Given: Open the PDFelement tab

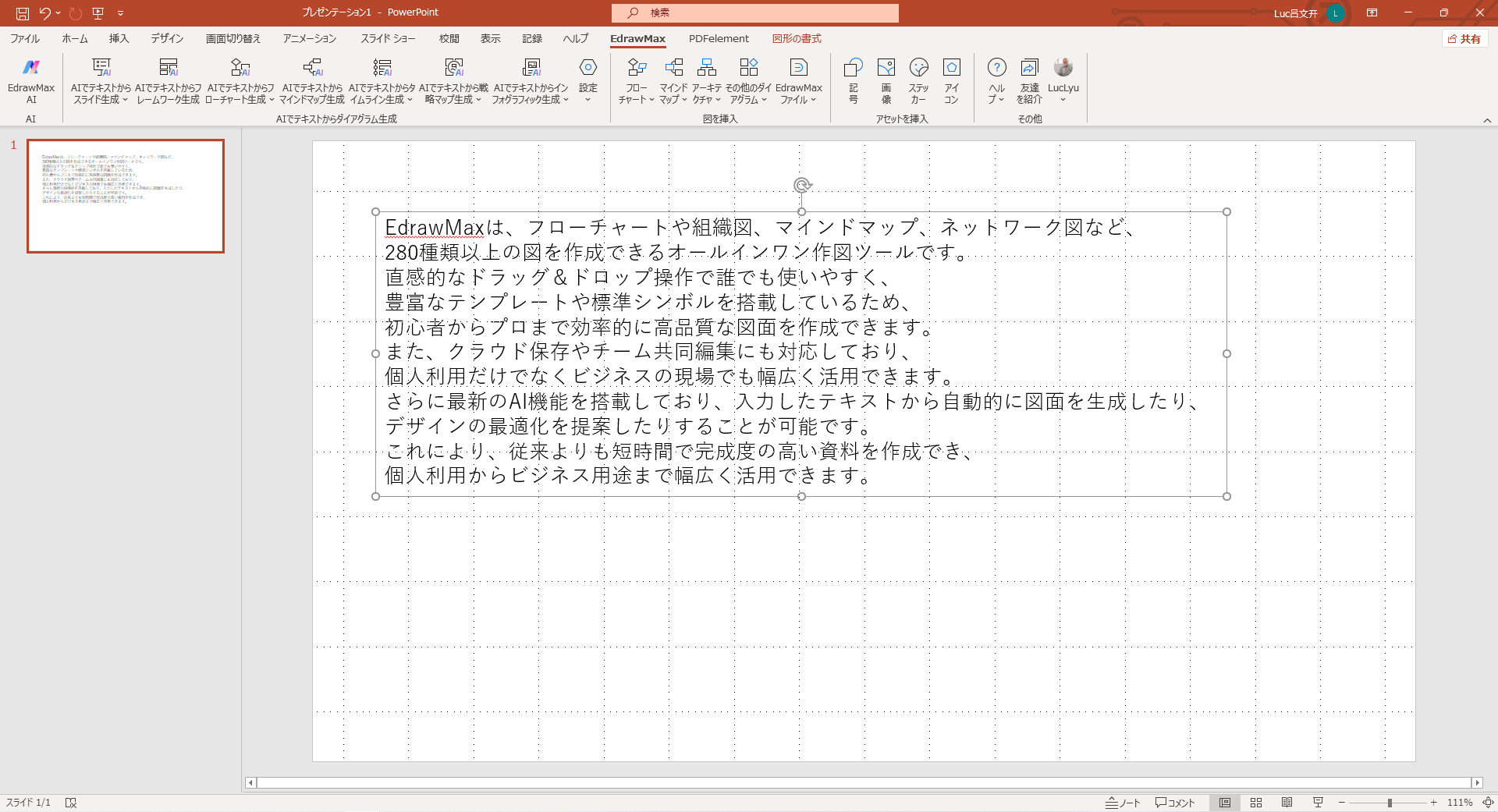Looking at the screenshot, I should pos(718,39).
